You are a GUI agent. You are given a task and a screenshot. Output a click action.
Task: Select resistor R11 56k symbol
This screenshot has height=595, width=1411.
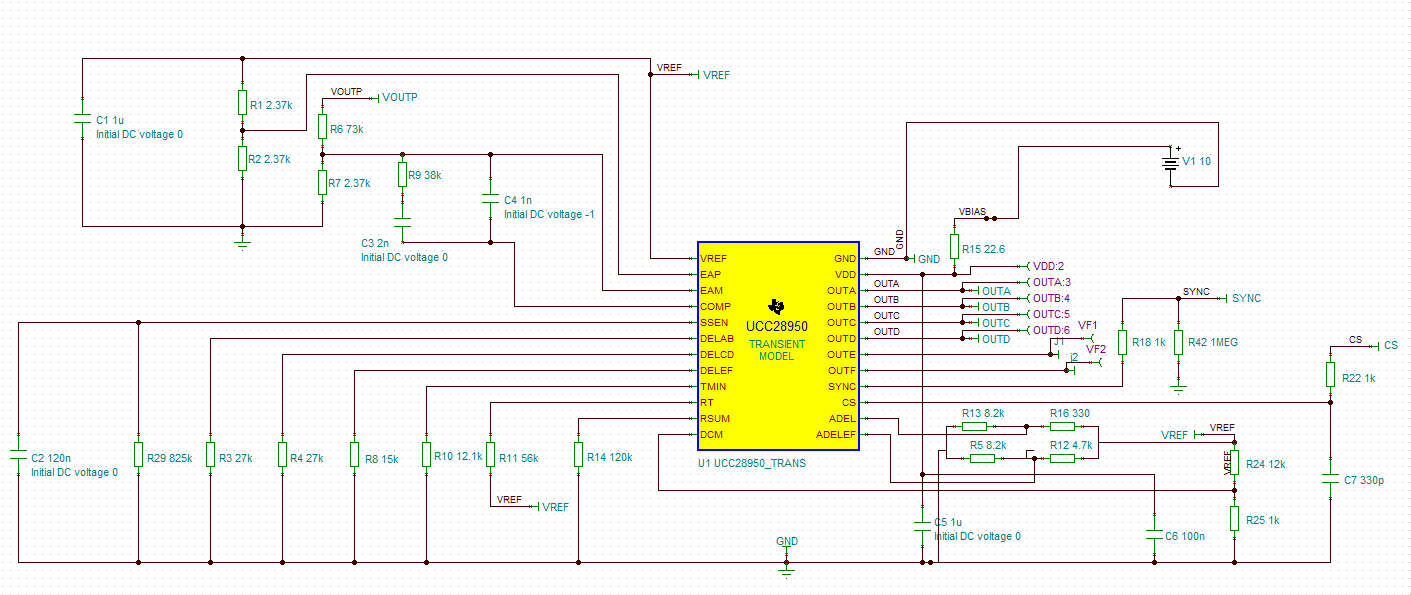point(490,454)
